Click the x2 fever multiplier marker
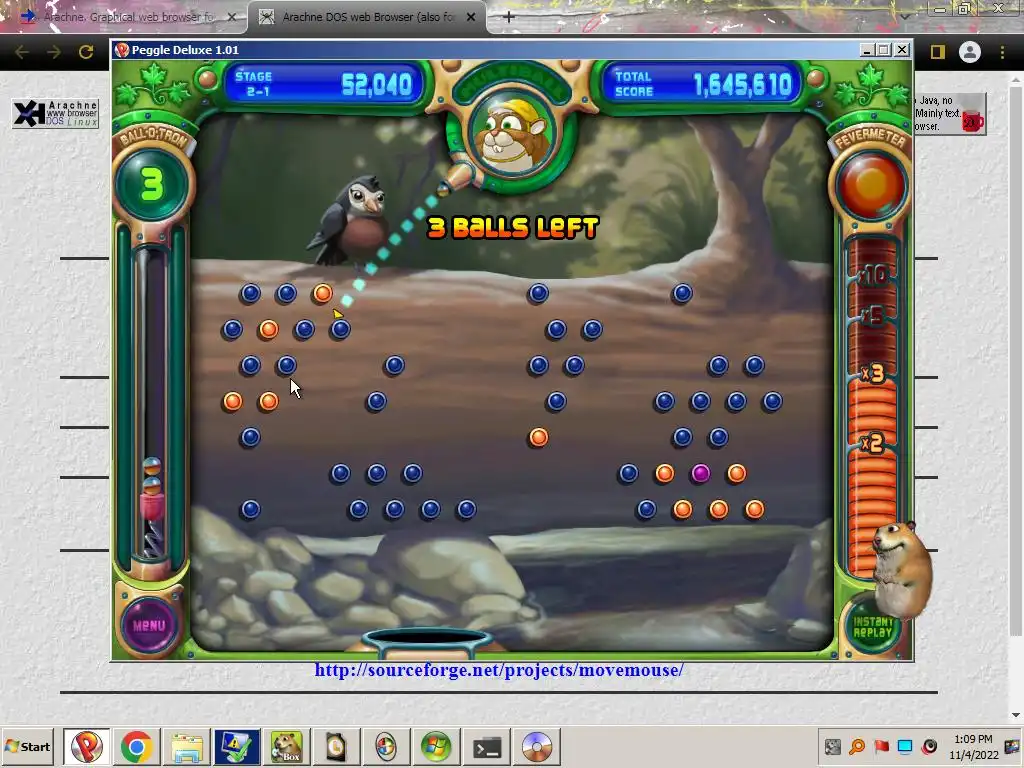 872,443
